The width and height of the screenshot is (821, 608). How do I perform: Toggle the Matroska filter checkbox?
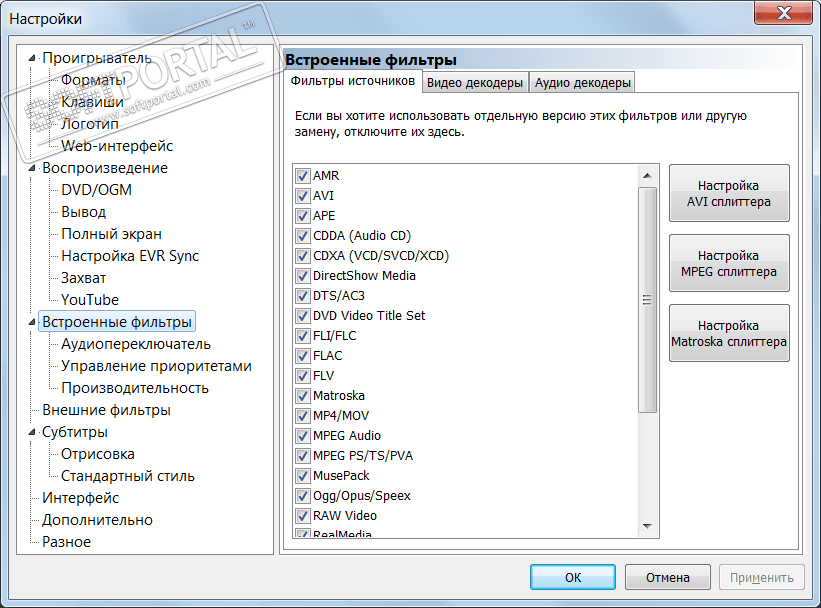(302, 395)
